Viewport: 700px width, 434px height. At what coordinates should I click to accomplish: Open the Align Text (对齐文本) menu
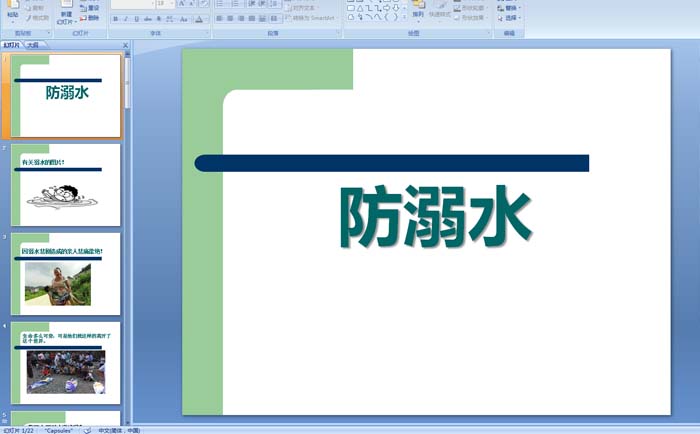pyautogui.click(x=302, y=8)
